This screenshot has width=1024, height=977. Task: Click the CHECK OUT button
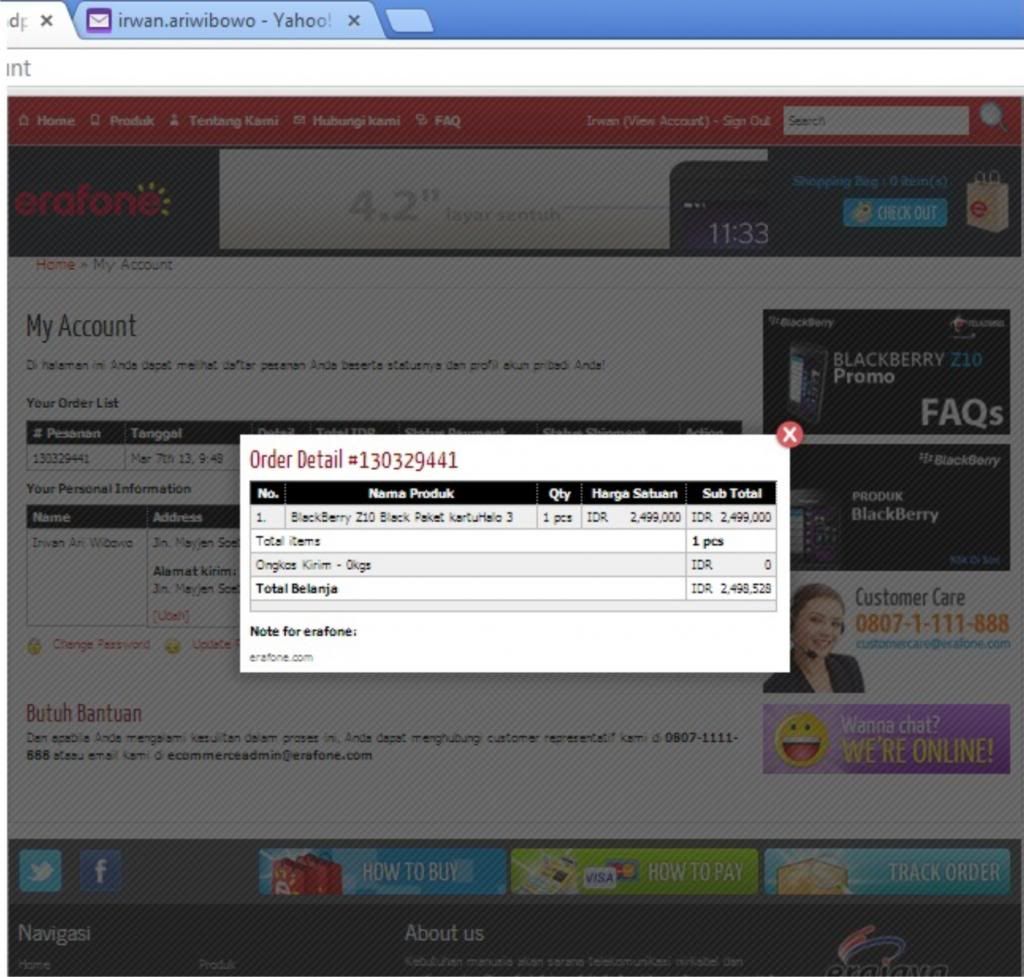tap(895, 214)
